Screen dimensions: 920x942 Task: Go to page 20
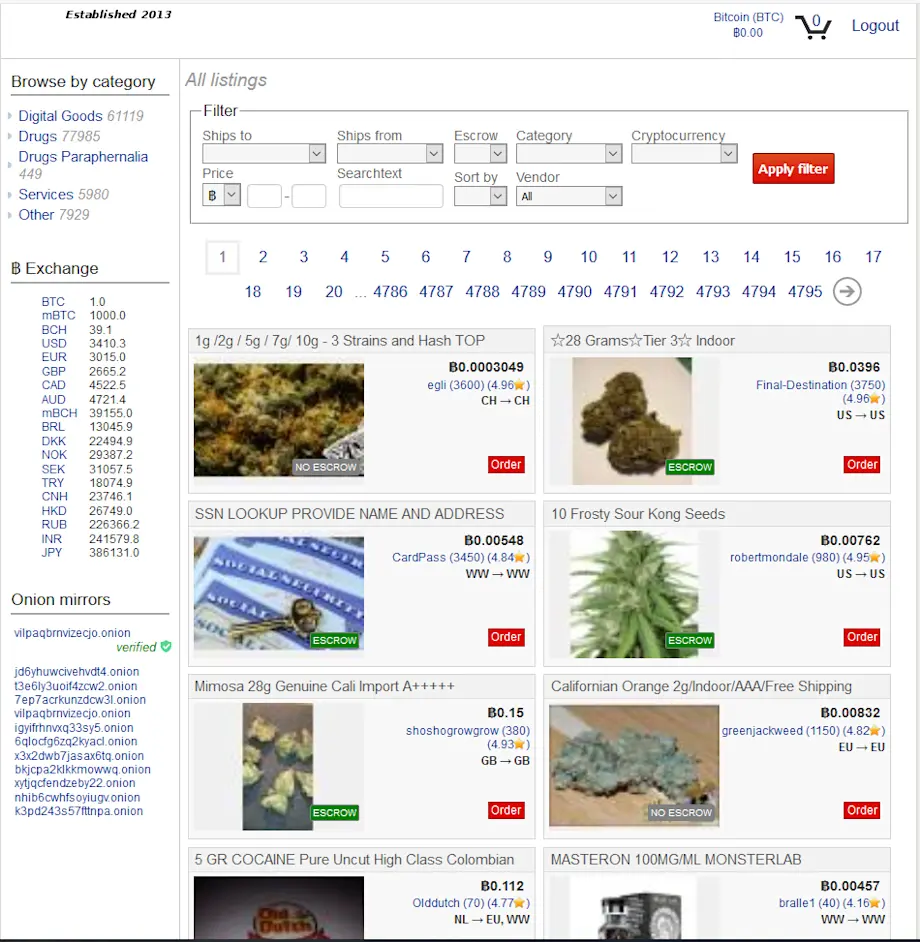point(334,292)
